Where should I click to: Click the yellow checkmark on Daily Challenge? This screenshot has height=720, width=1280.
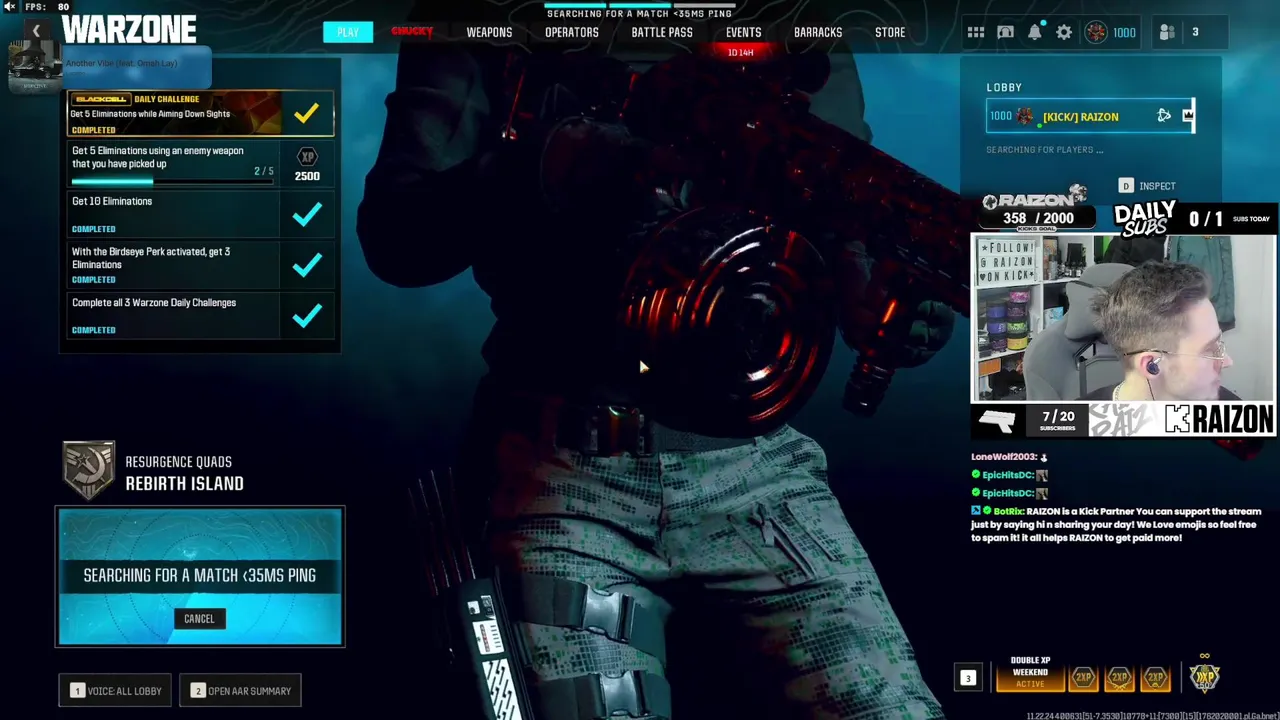coord(306,113)
